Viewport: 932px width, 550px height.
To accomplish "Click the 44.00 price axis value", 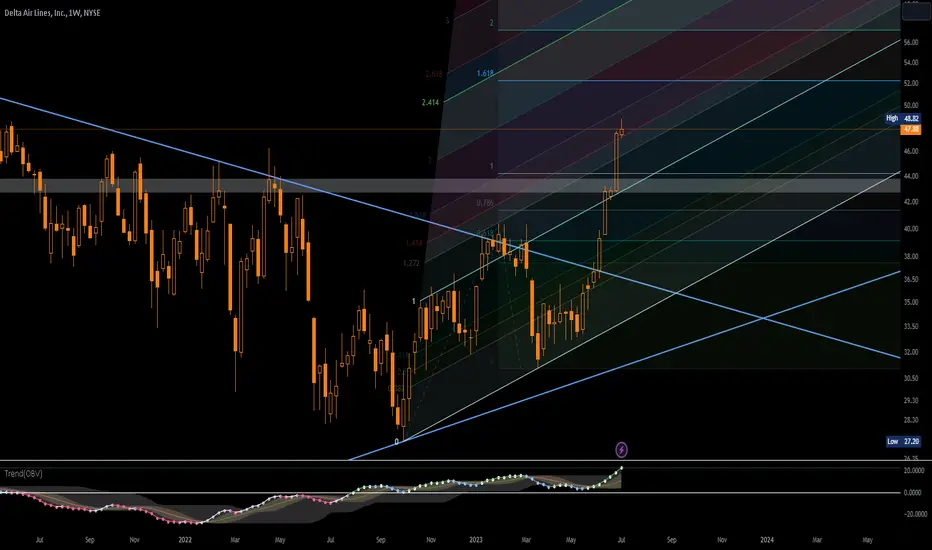I will (911, 176).
